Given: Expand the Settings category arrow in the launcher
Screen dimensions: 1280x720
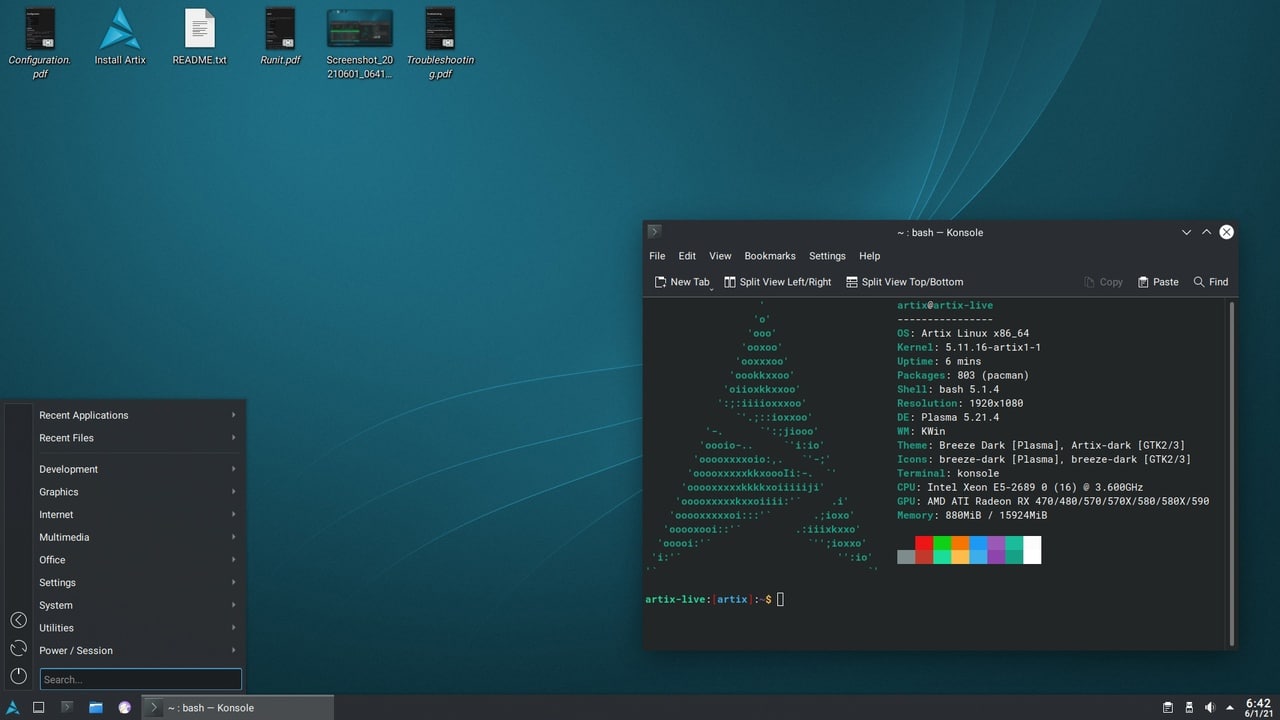Looking at the screenshot, I should pyautogui.click(x=234, y=582).
